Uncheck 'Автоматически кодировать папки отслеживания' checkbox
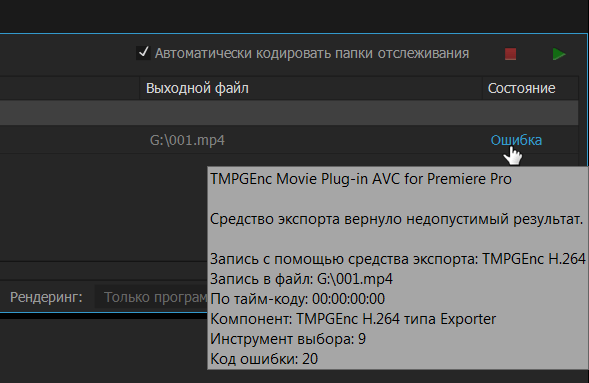The width and height of the screenshot is (589, 383). click(x=143, y=53)
